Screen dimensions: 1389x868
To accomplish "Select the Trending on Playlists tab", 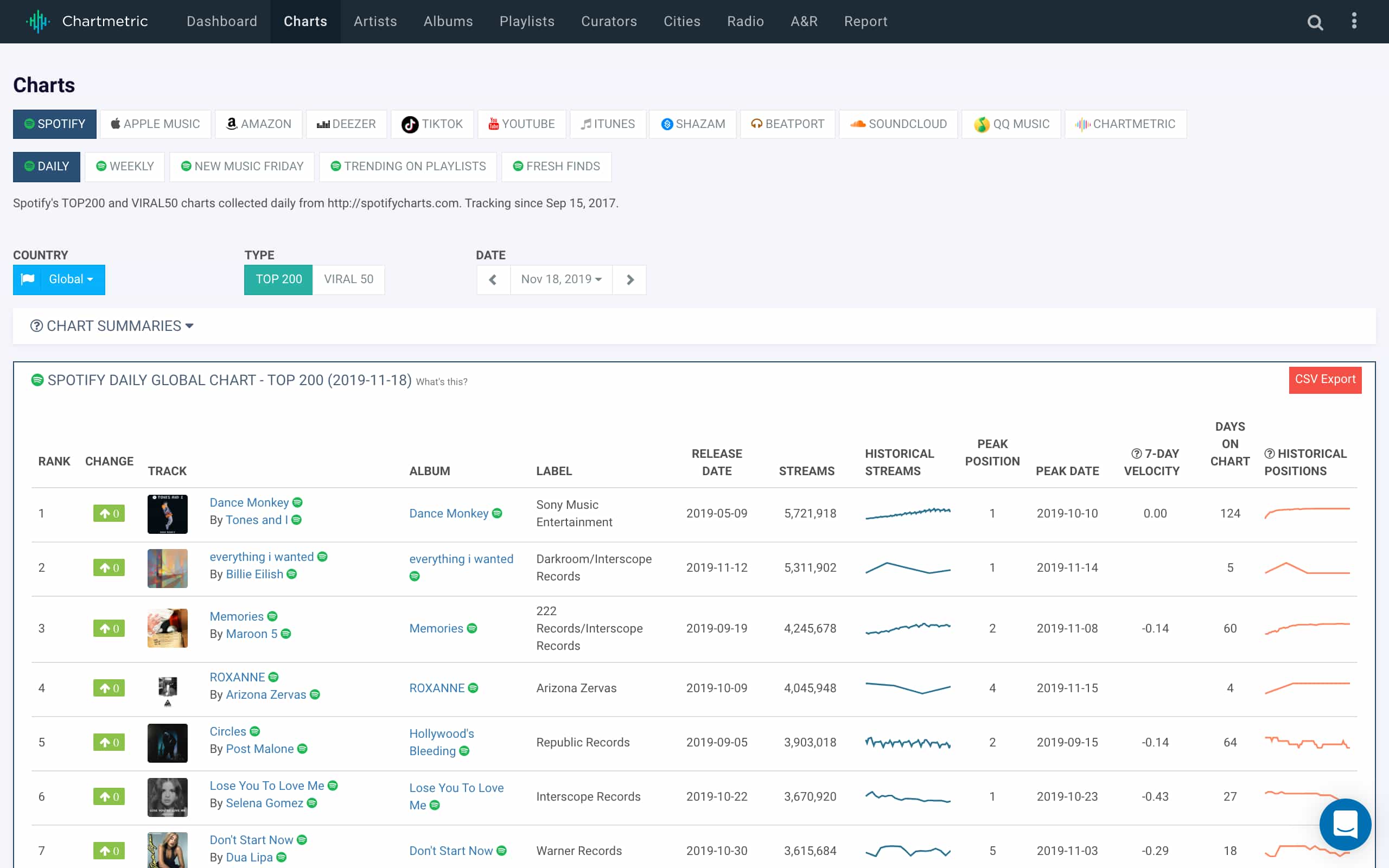I will [x=408, y=167].
